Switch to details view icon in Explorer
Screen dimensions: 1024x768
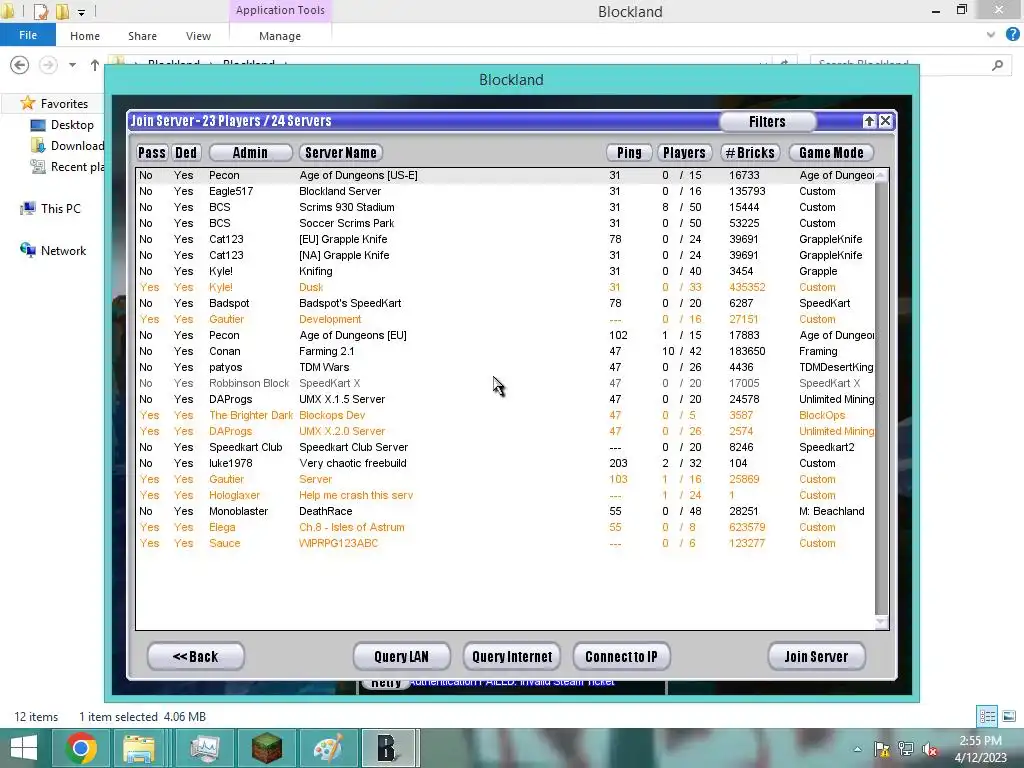point(987,716)
